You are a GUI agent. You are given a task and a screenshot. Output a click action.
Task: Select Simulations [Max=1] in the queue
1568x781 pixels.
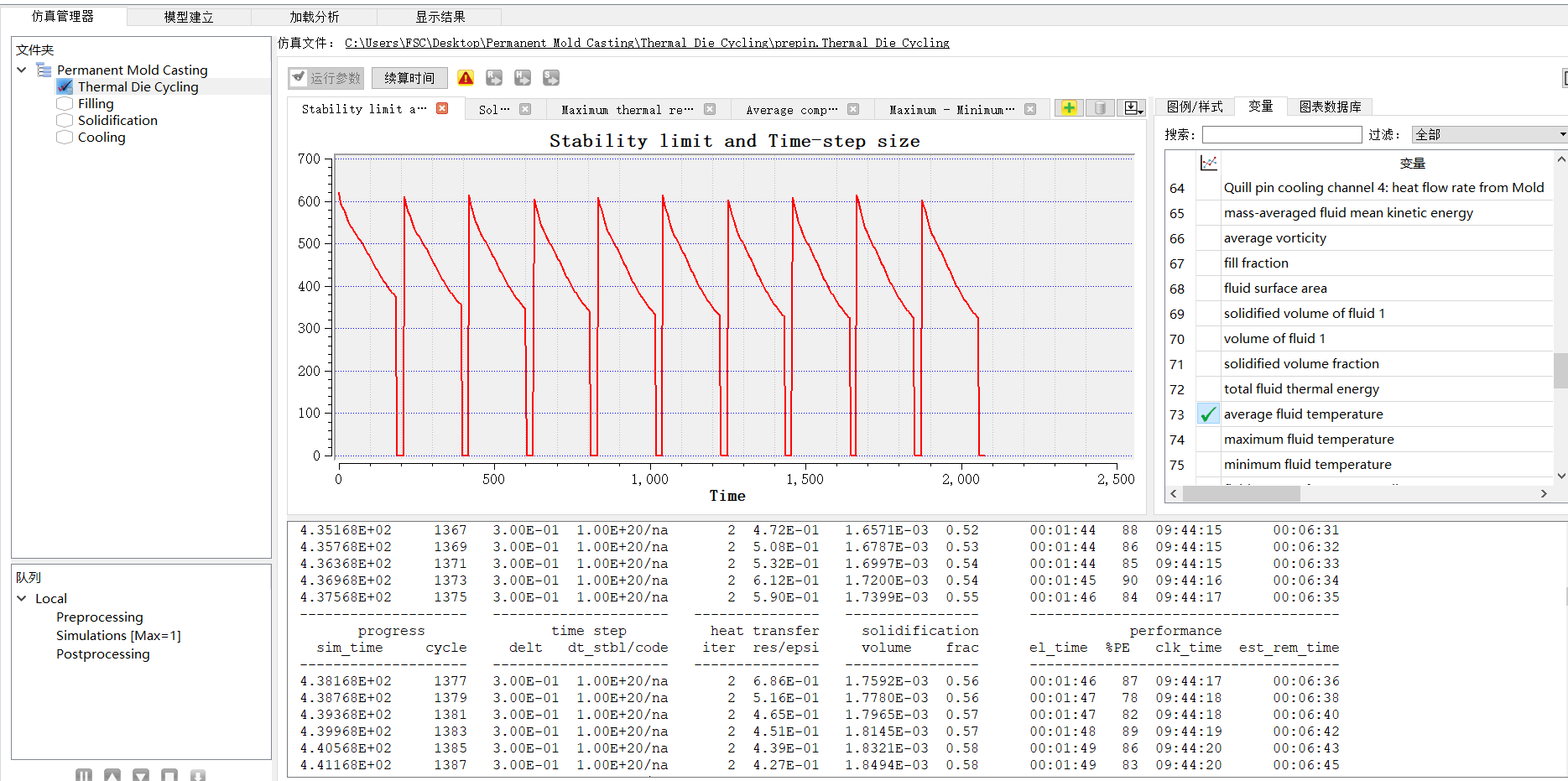(118, 635)
